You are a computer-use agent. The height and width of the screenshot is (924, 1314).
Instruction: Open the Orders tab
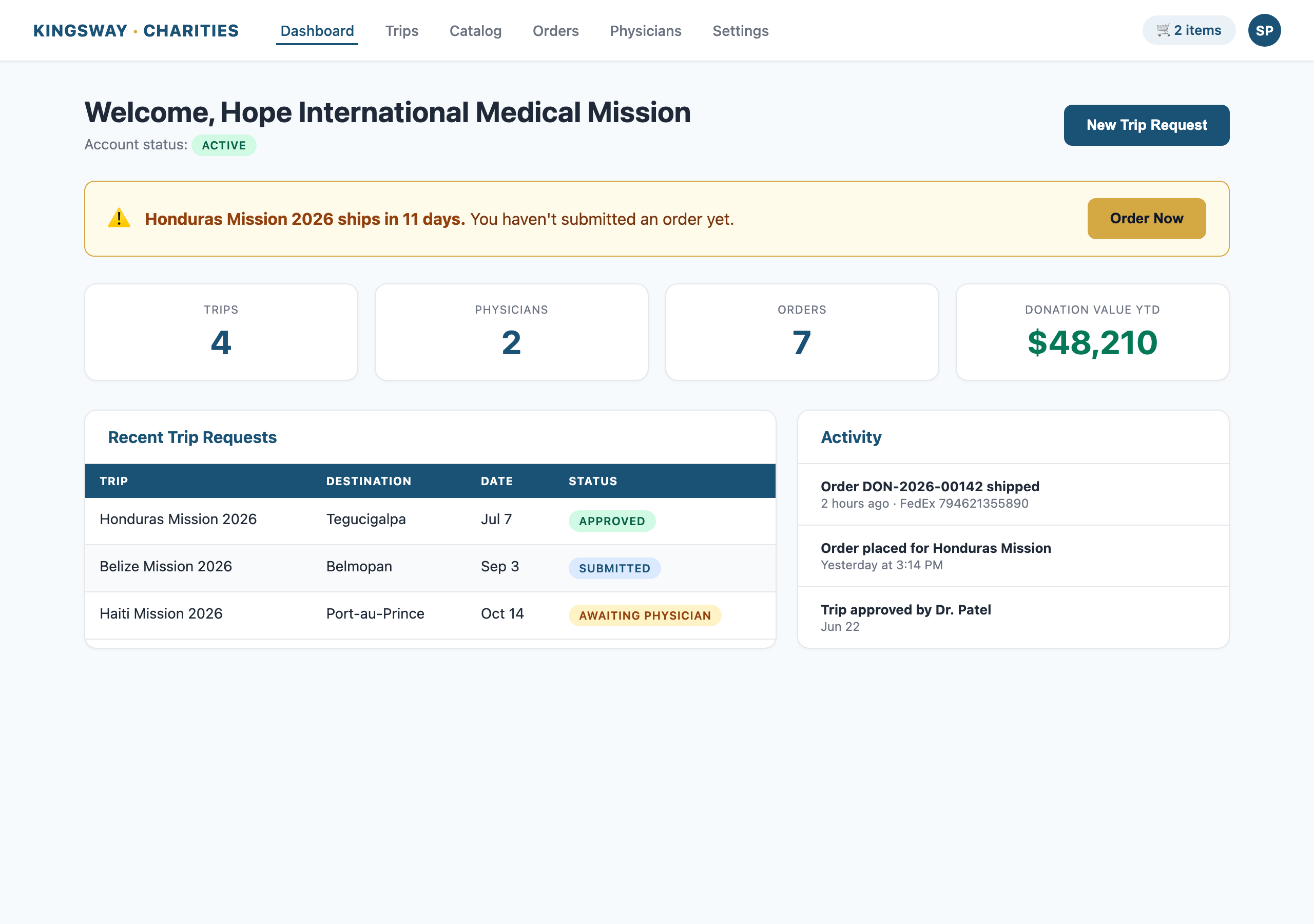(x=555, y=31)
